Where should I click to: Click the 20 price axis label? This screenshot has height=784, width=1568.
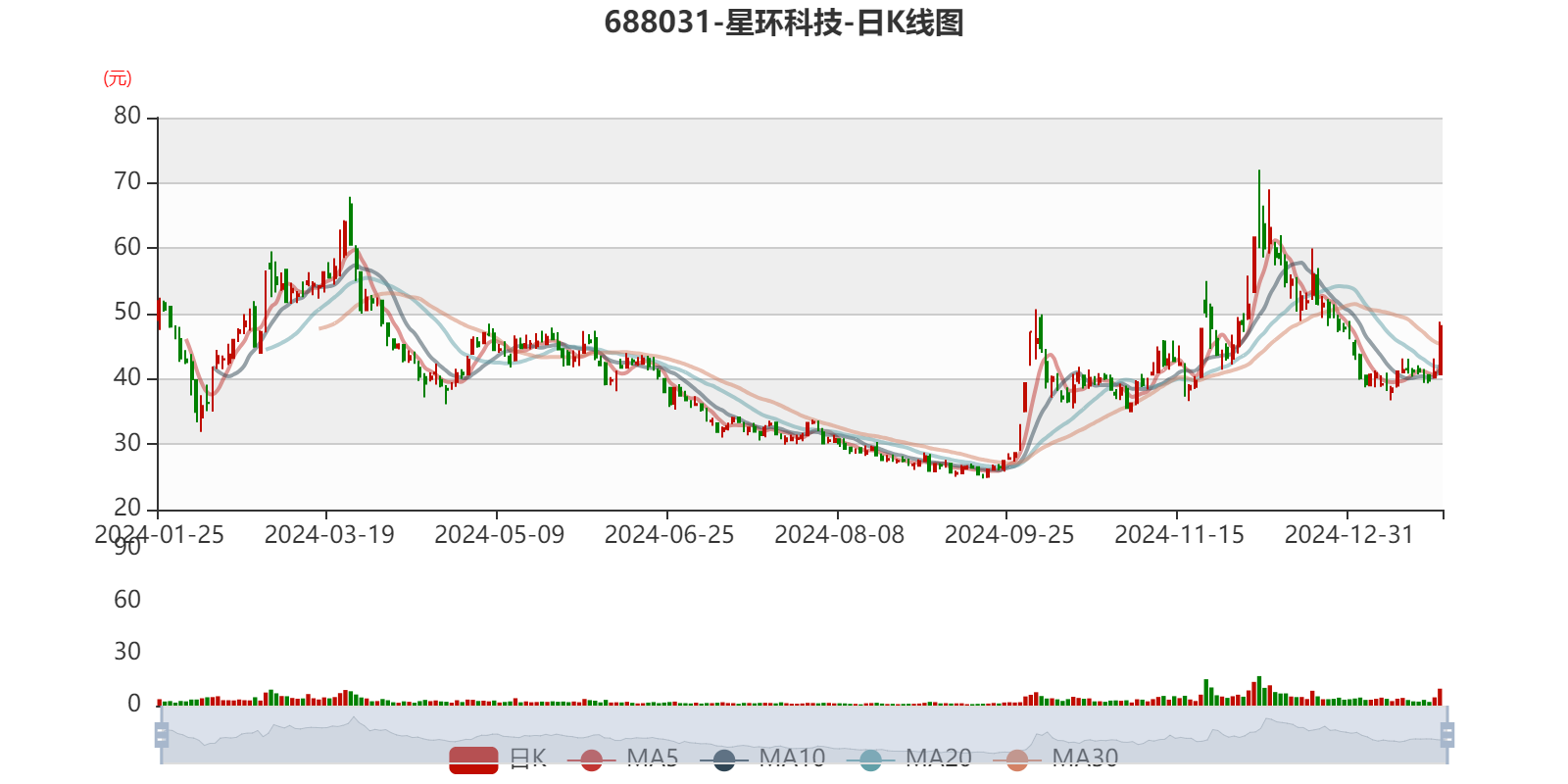(127, 508)
